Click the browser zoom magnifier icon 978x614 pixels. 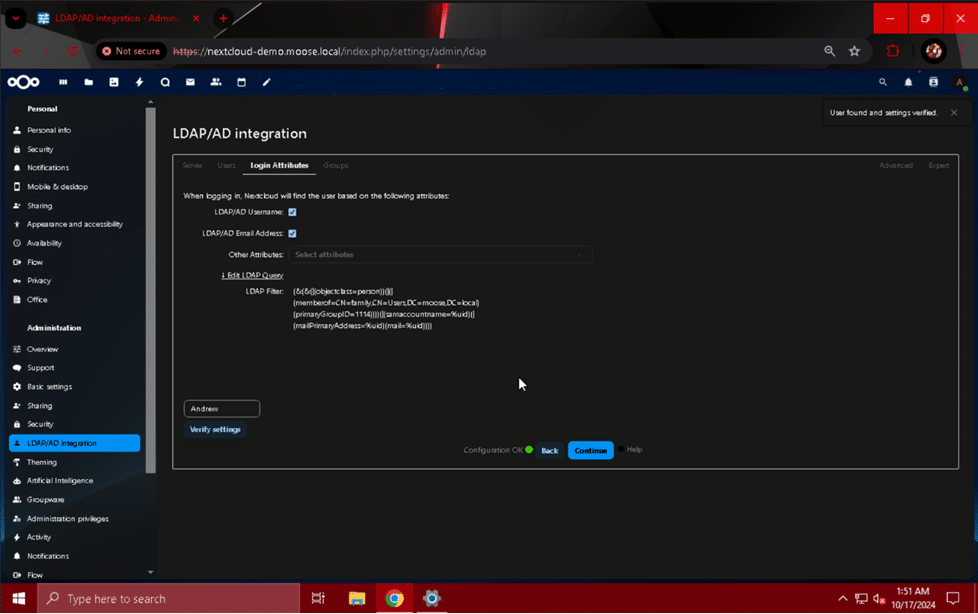click(x=830, y=51)
